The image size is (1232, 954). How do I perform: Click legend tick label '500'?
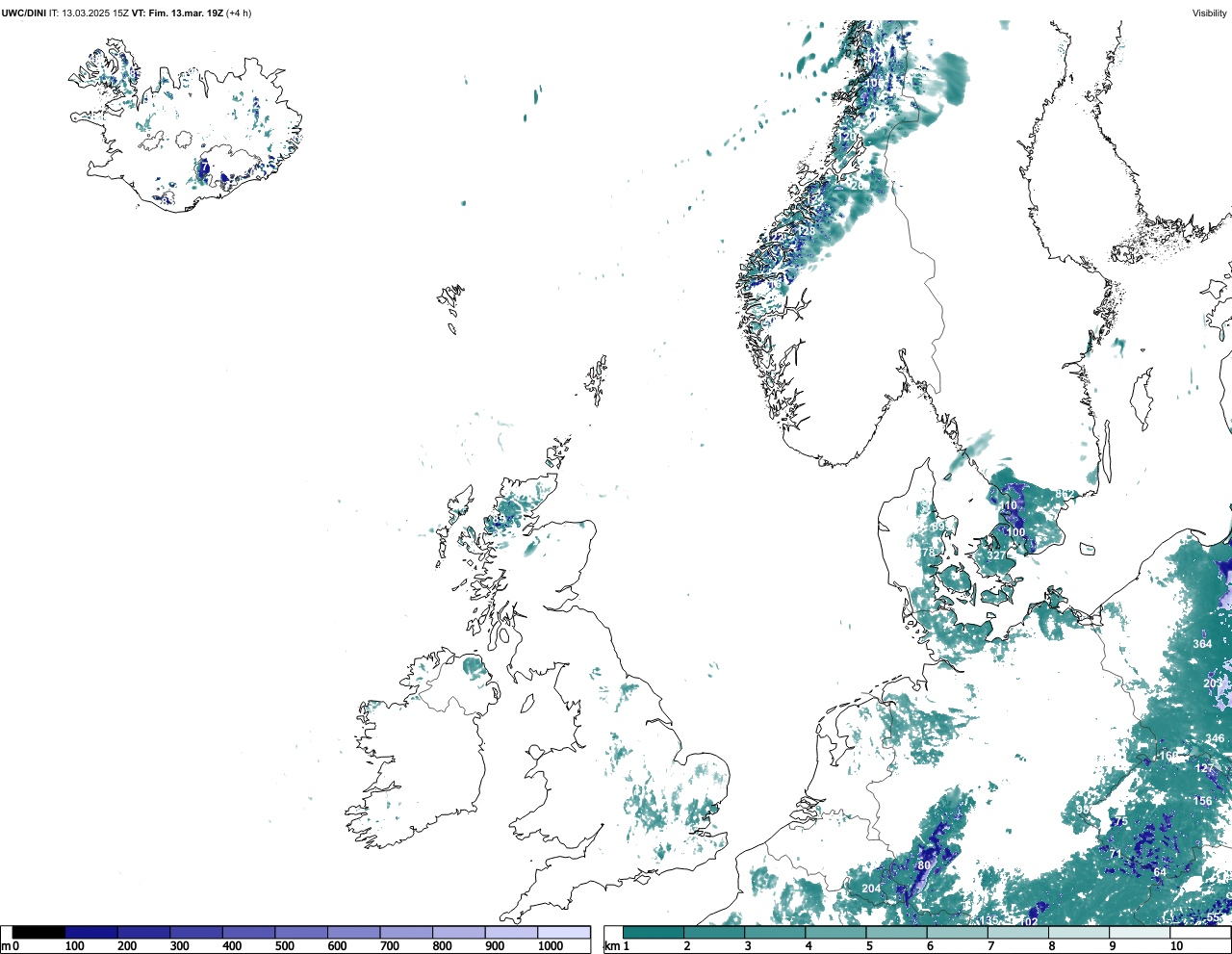point(285,946)
